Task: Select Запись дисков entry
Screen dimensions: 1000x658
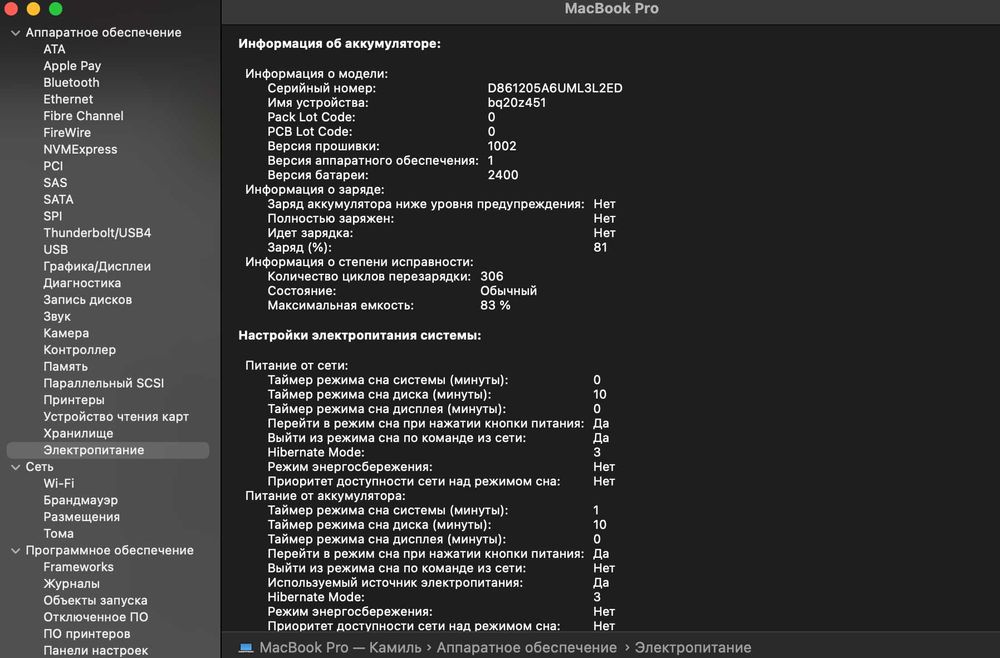Action: tap(87, 300)
